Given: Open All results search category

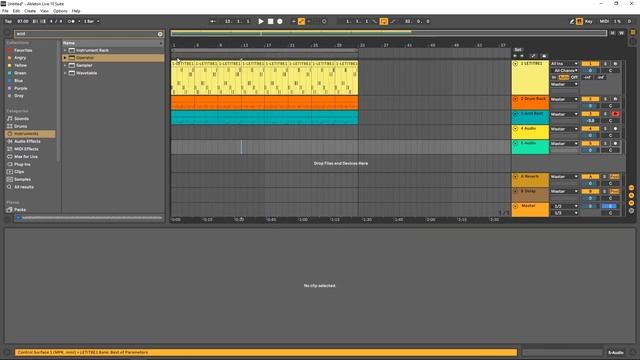Looking at the screenshot, I should (x=24, y=187).
